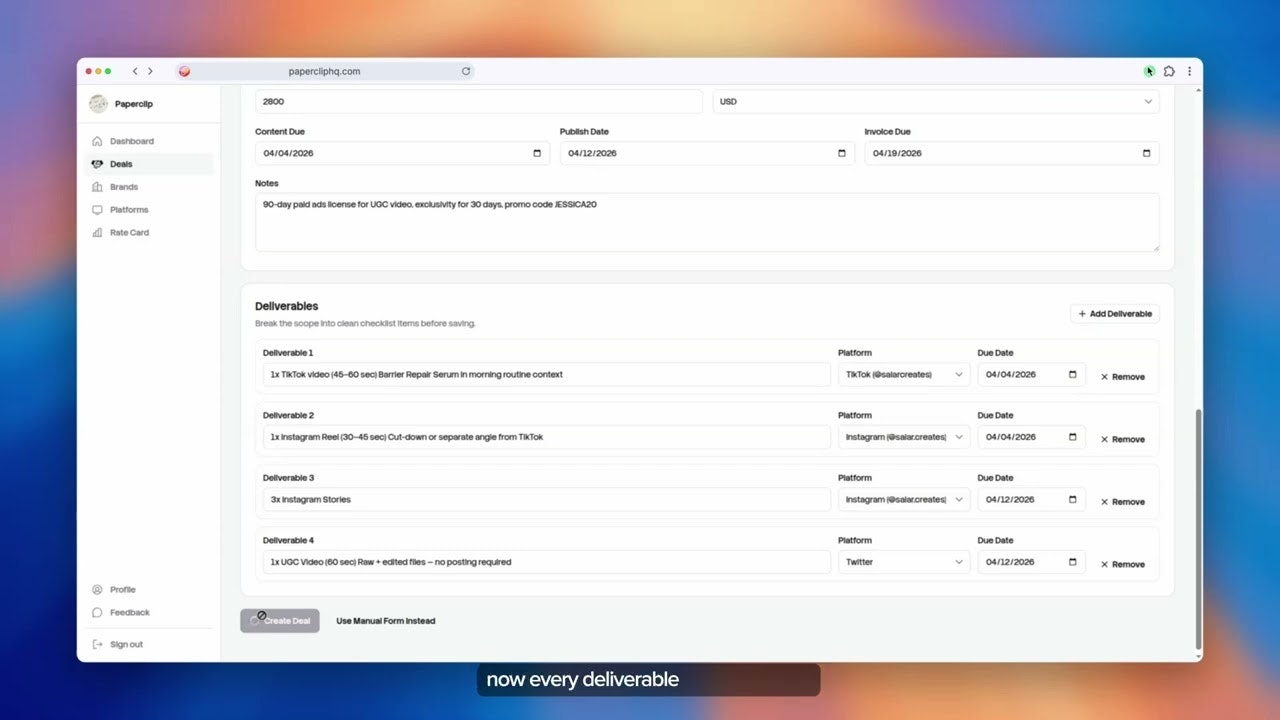1280x720 pixels.
Task: Click the page vertical scrollbar
Action: [x=1198, y=530]
